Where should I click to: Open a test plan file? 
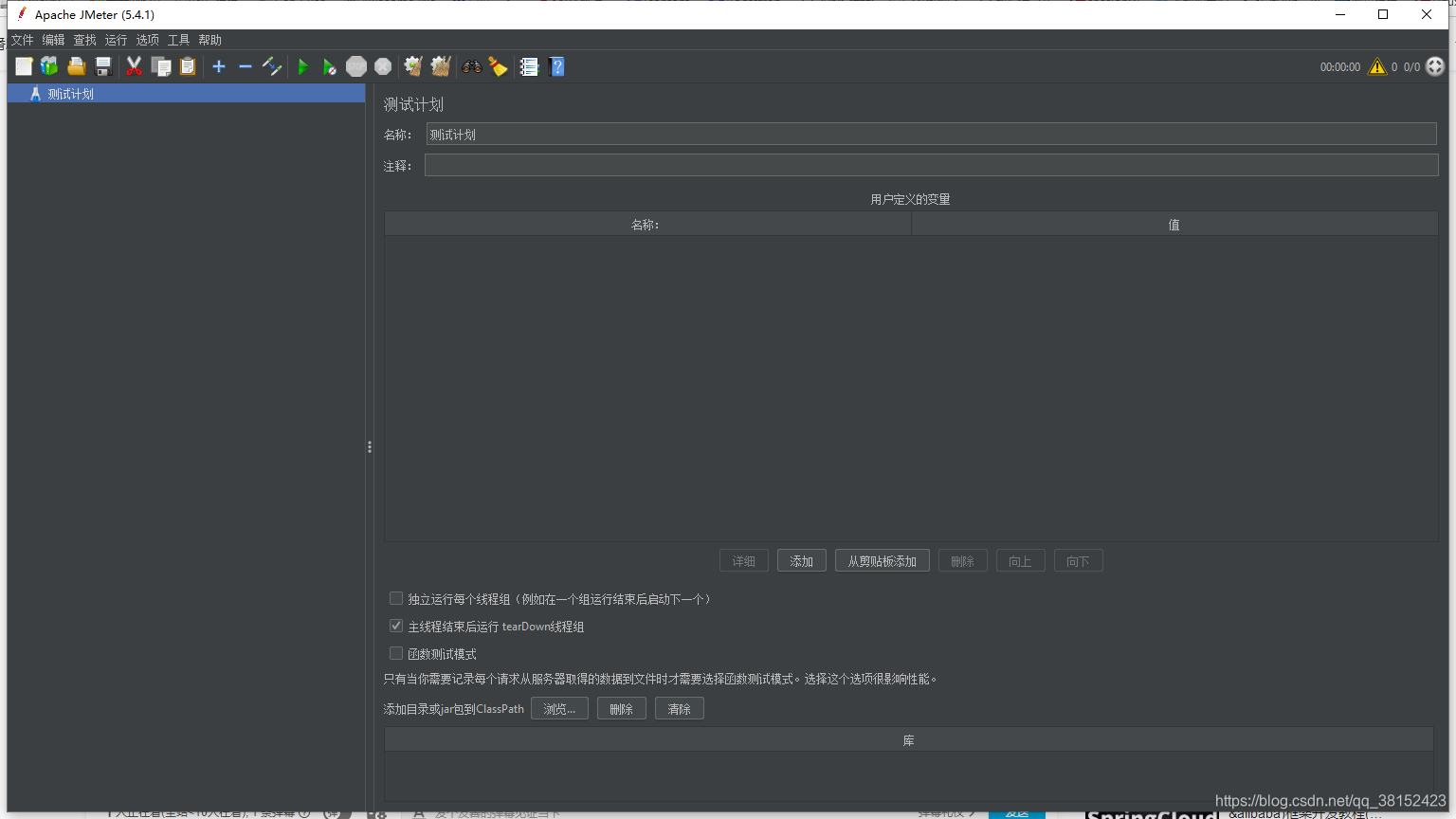pyautogui.click(x=77, y=66)
